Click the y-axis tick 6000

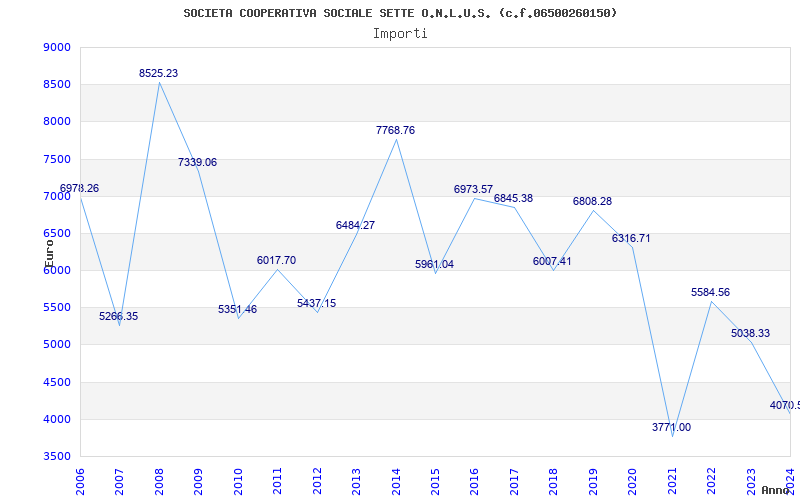click(56, 270)
